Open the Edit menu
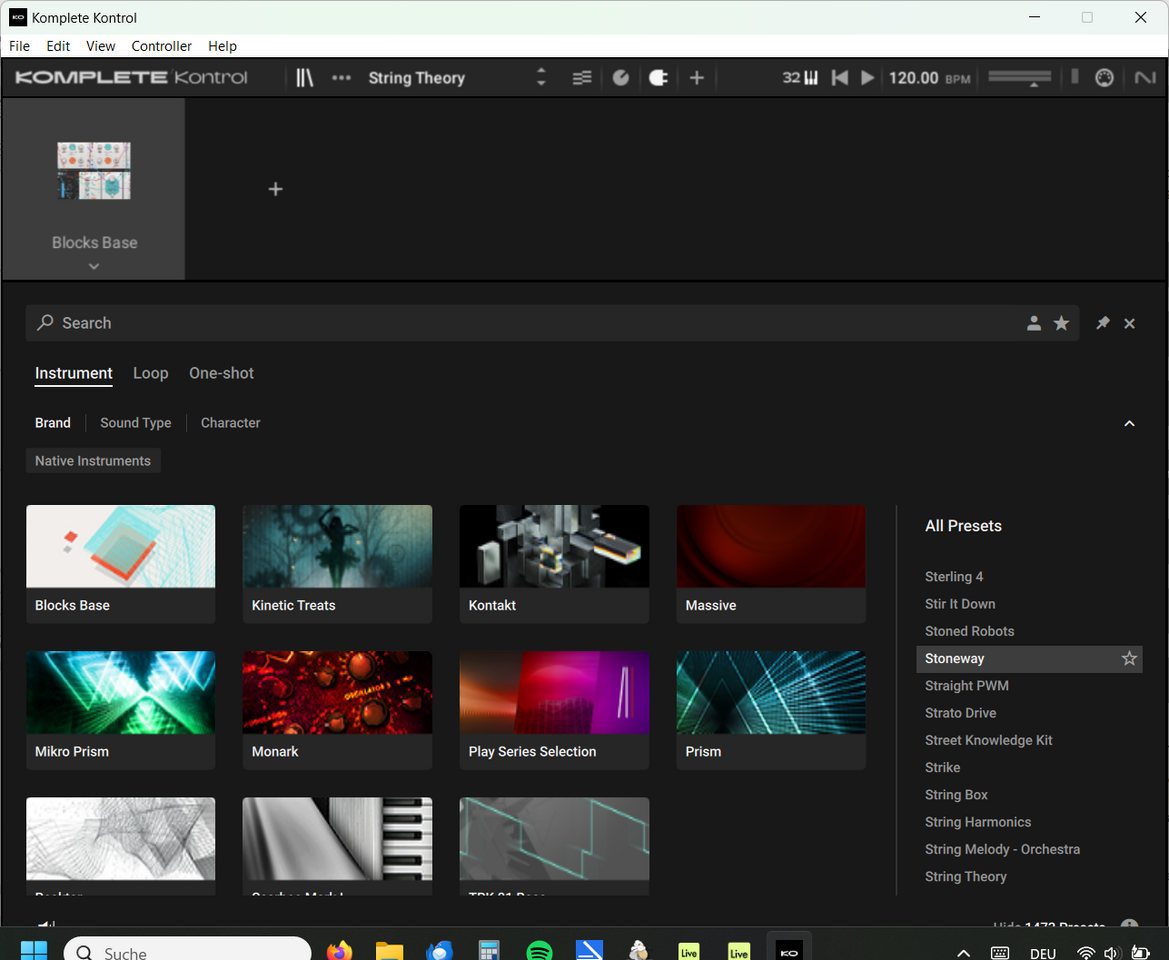The height and width of the screenshot is (960, 1169). (58, 46)
